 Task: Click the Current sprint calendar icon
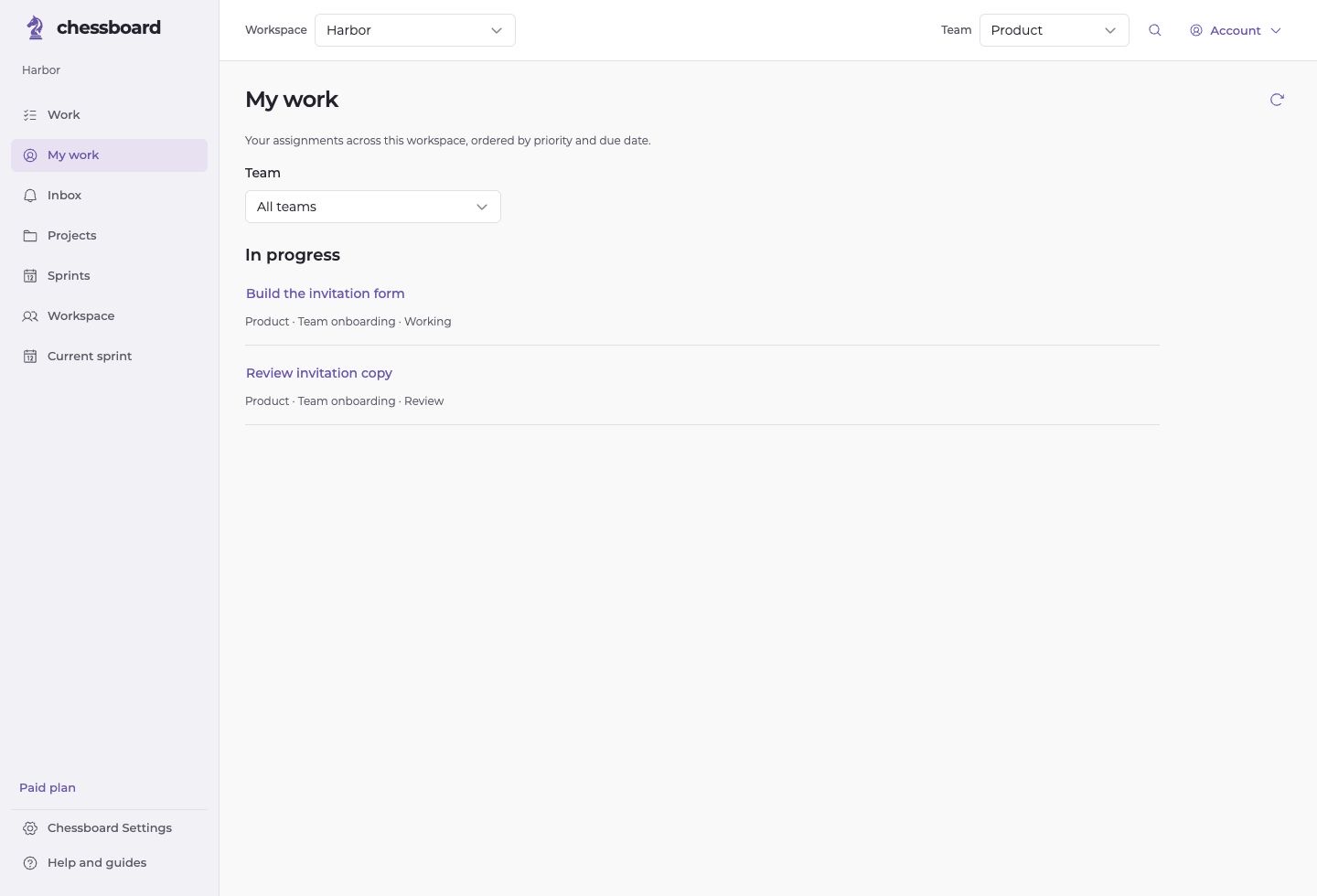pyautogui.click(x=30, y=357)
